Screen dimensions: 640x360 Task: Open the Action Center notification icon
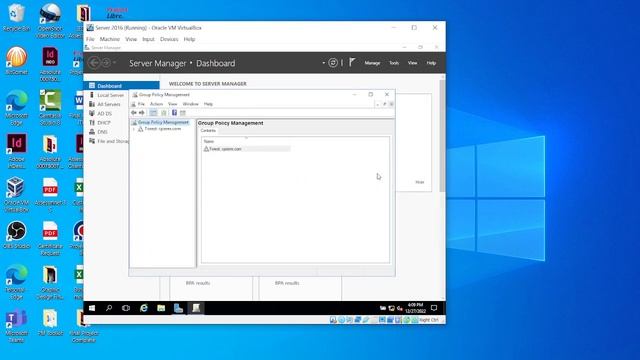tap(434, 308)
